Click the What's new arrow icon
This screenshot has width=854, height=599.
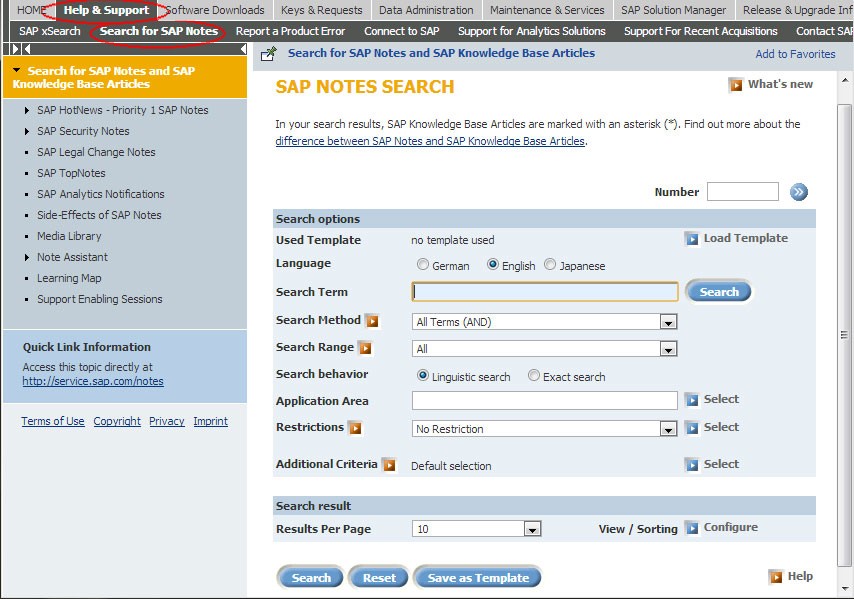pos(736,85)
